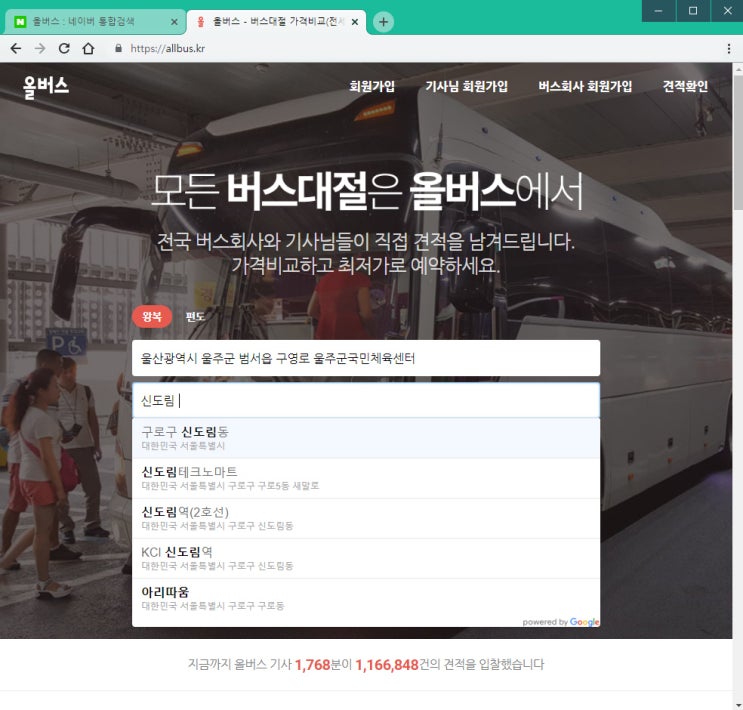This screenshot has height=710, width=743.
Task: Choose suggestion 구로구 신도림동
Action: coord(366,438)
